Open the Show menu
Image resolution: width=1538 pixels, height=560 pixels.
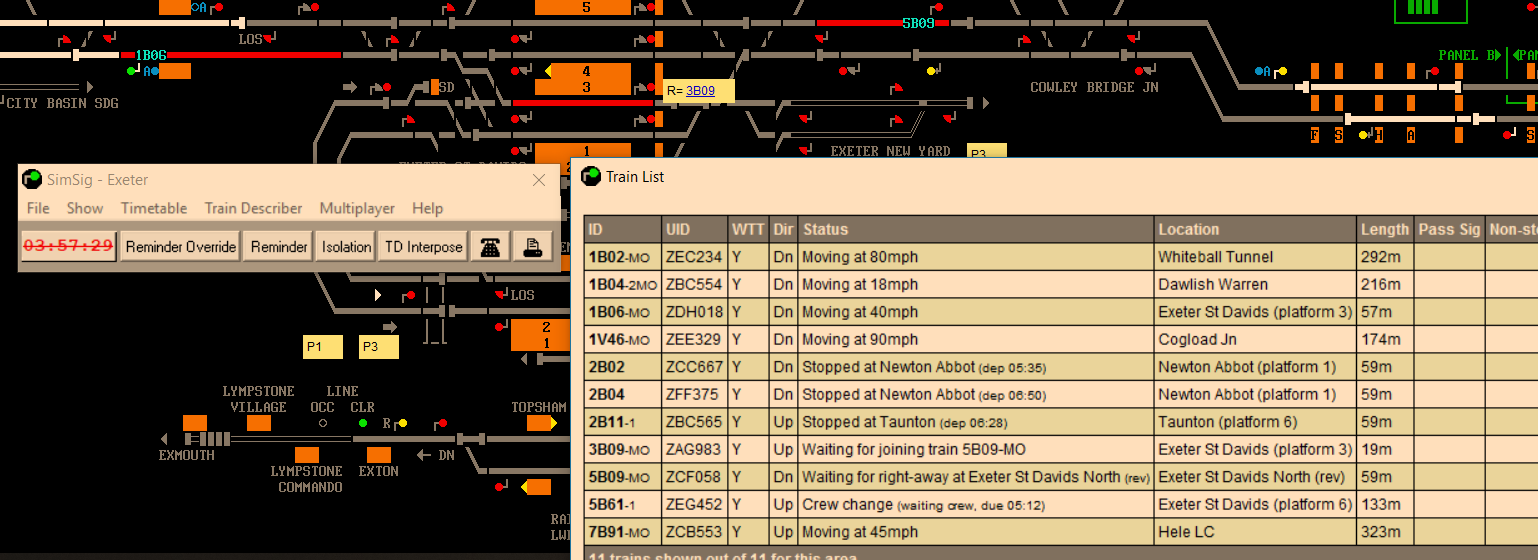(x=85, y=208)
